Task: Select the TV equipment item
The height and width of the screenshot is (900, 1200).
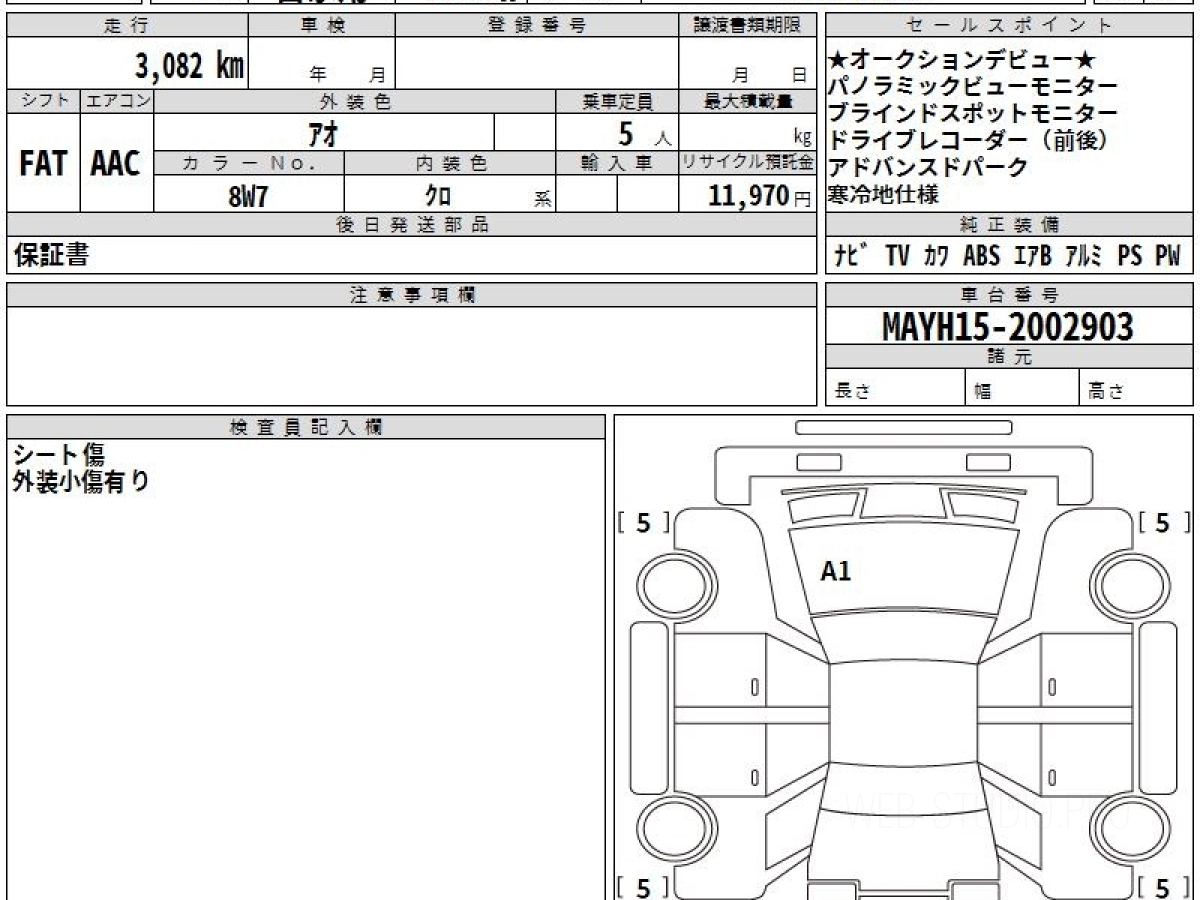Action: point(897,256)
